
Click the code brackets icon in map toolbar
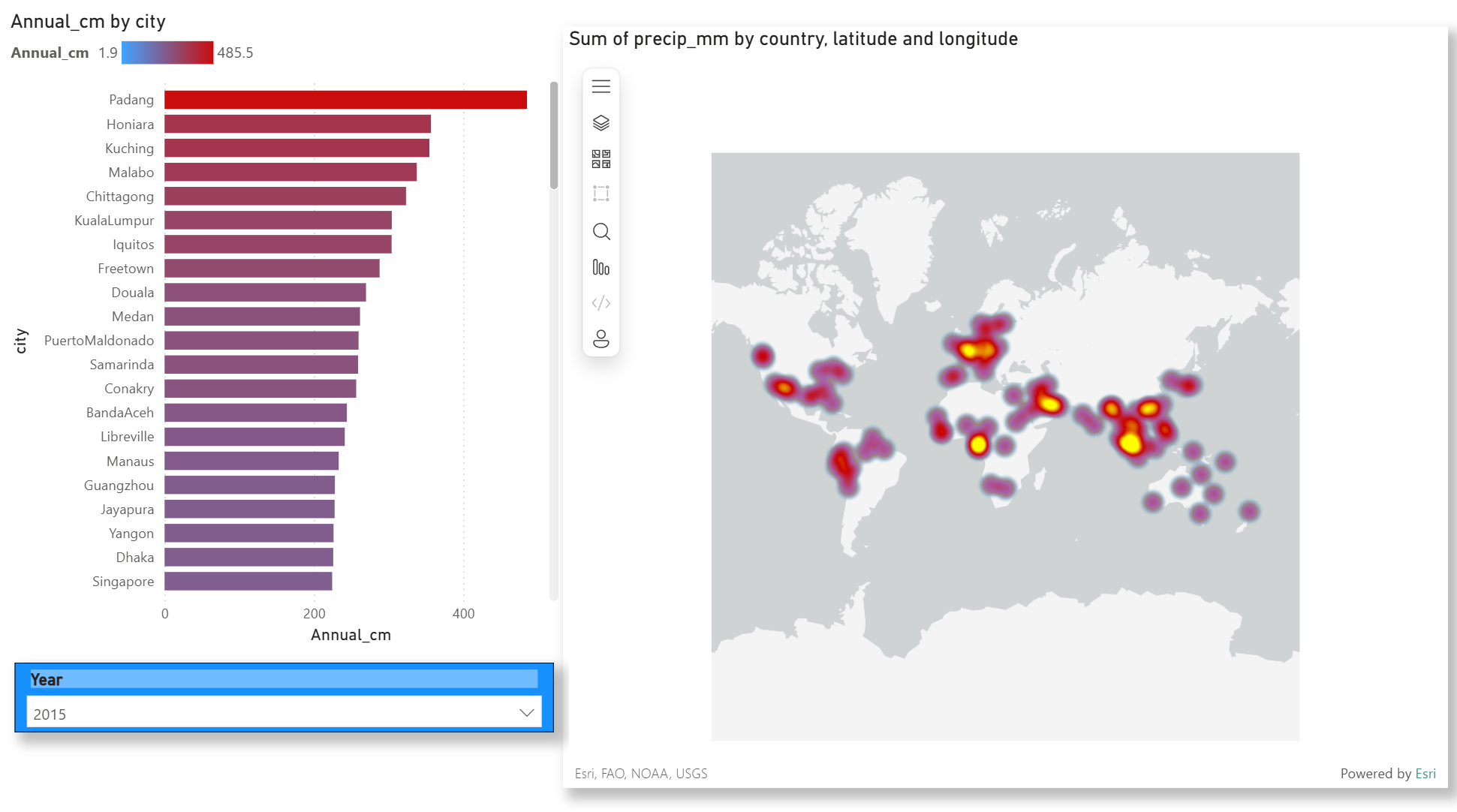pos(601,303)
